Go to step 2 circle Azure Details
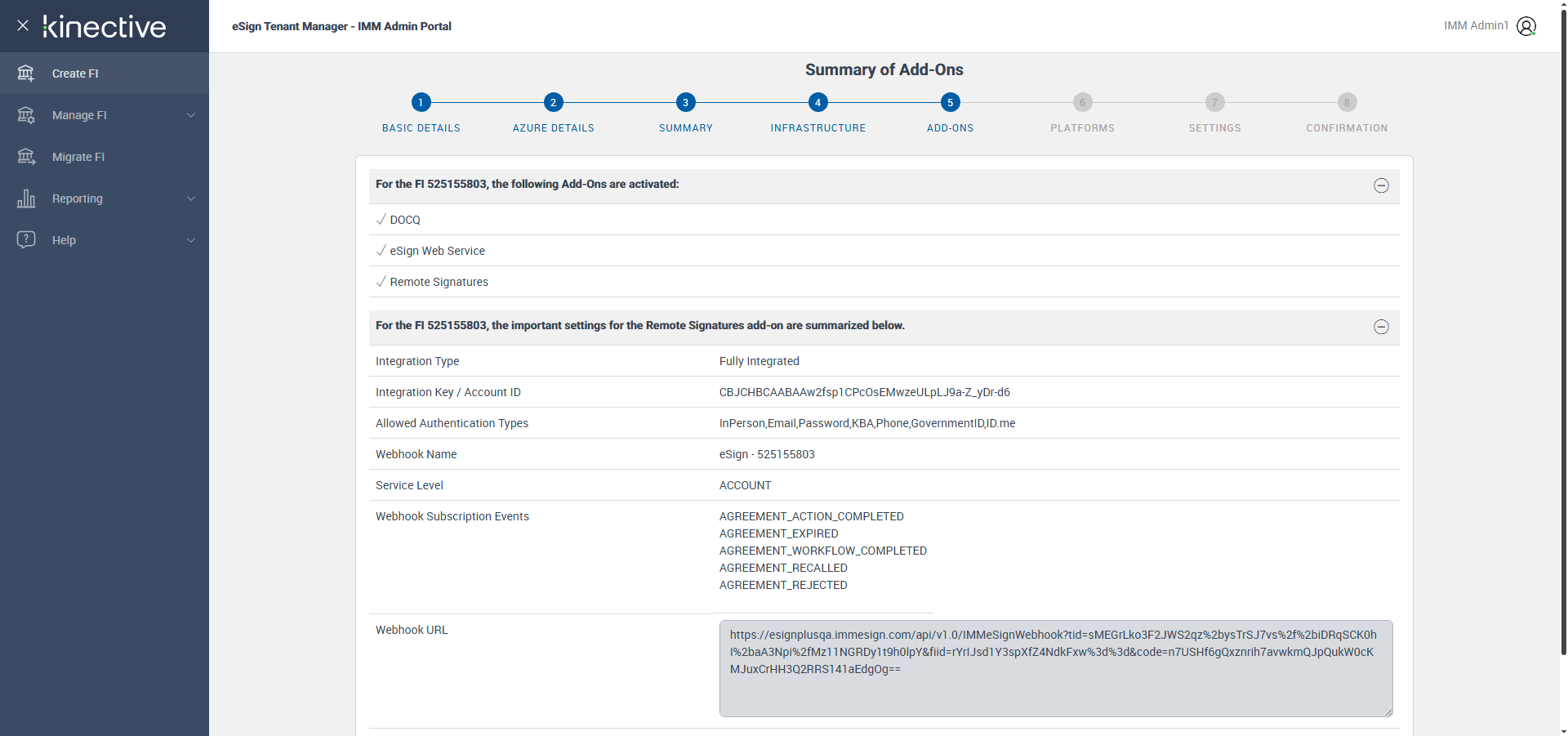The height and width of the screenshot is (736, 1568). (553, 102)
